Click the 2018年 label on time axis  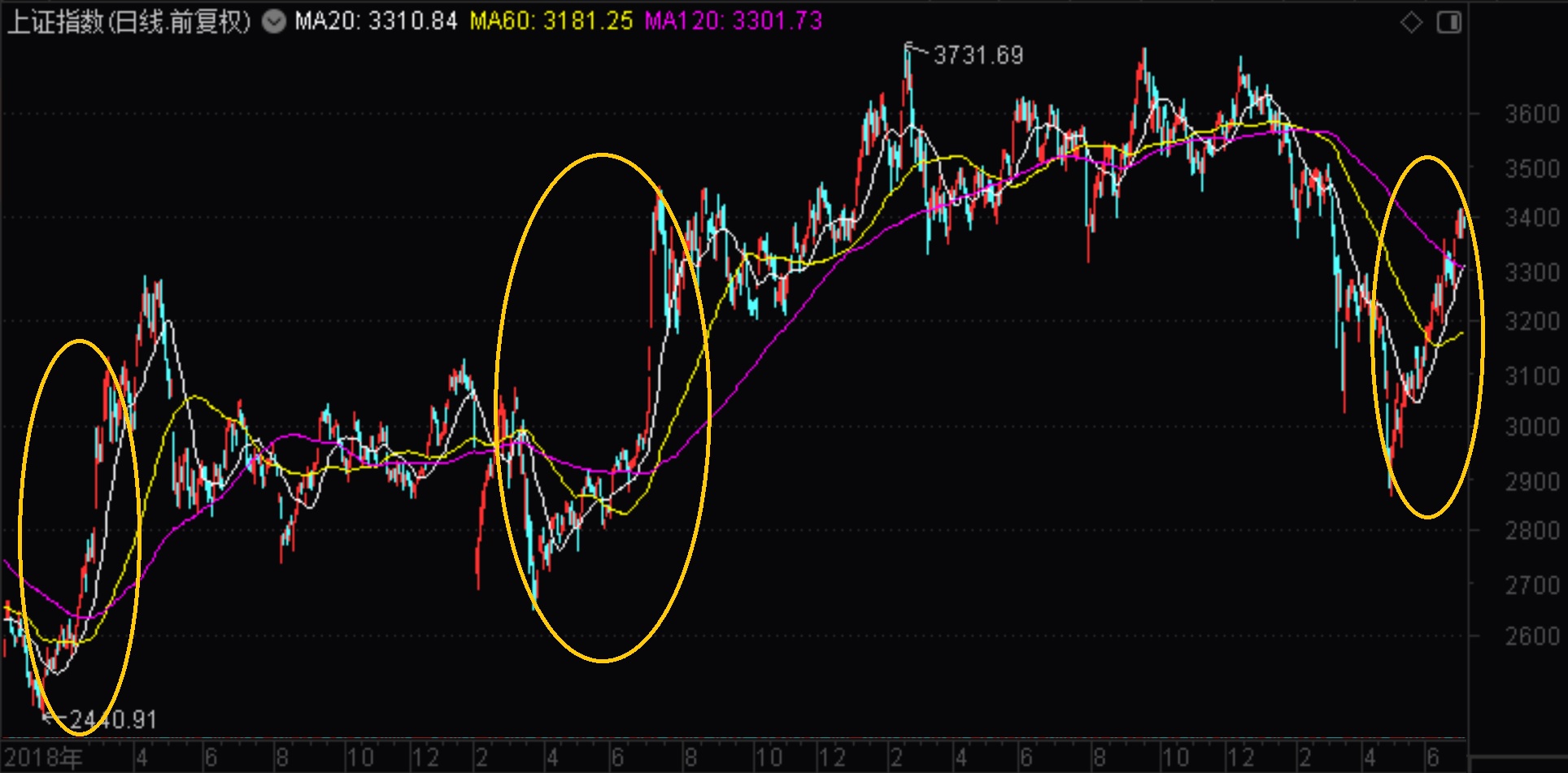(43, 758)
